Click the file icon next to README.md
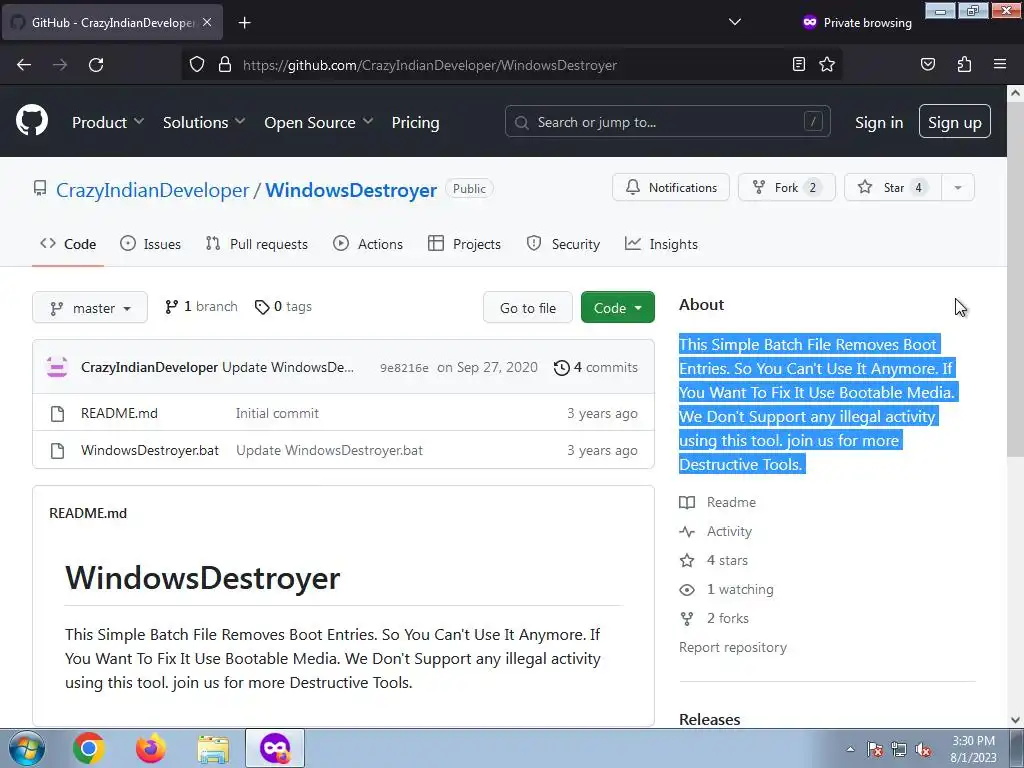This screenshot has width=1024, height=768. pos(57,413)
